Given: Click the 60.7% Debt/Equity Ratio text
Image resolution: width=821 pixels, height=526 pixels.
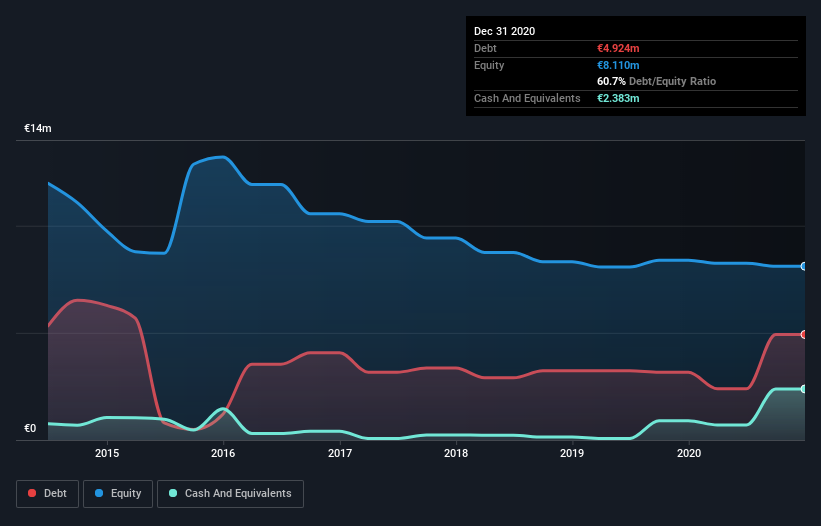Looking at the screenshot, I should coord(657,81).
